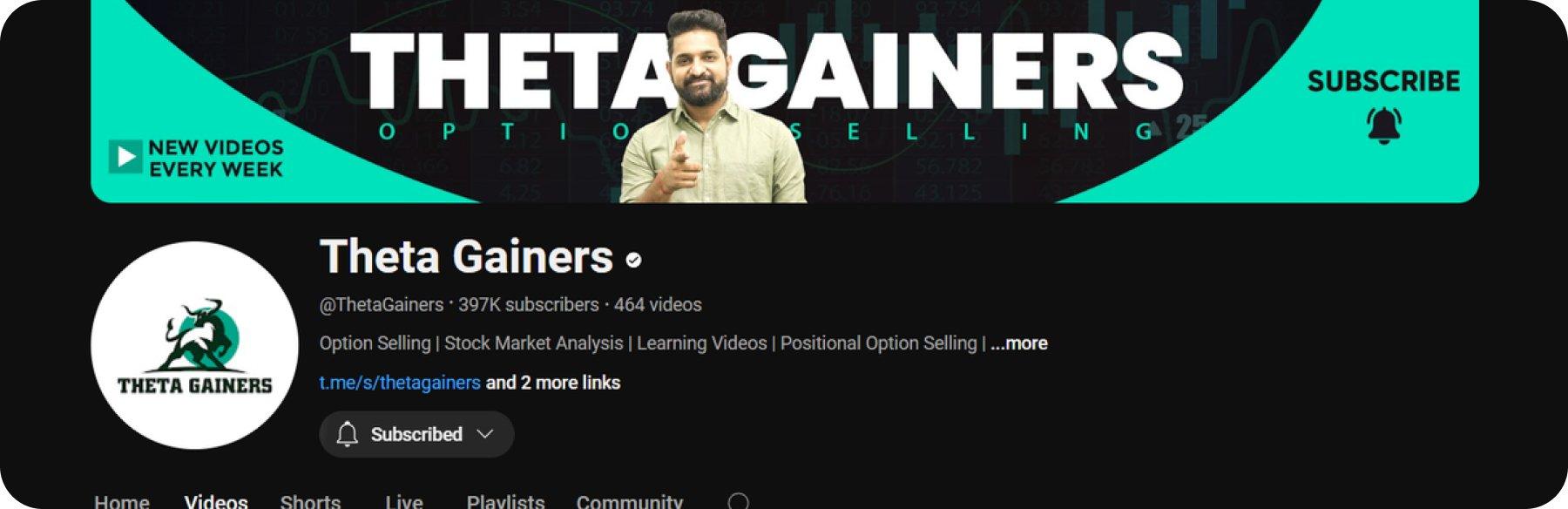This screenshot has height=509, width=1568.
Task: Click the Subscribed button label
Action: pos(416,434)
